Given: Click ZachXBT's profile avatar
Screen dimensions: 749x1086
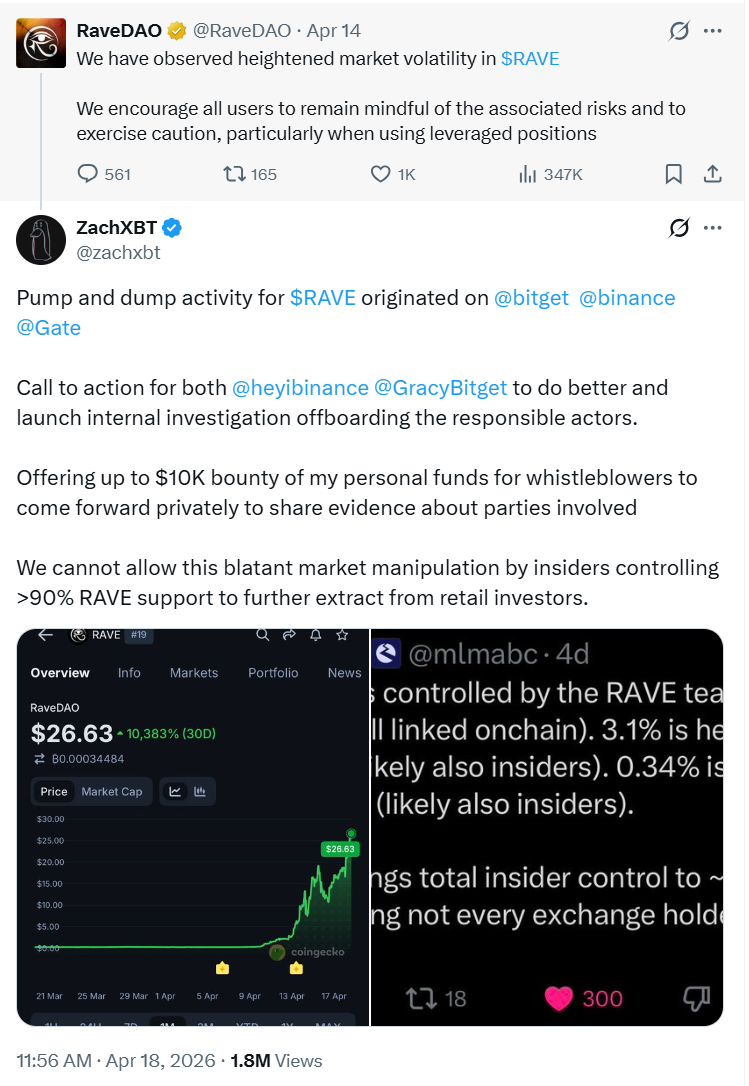Looking at the screenshot, I should [x=41, y=240].
